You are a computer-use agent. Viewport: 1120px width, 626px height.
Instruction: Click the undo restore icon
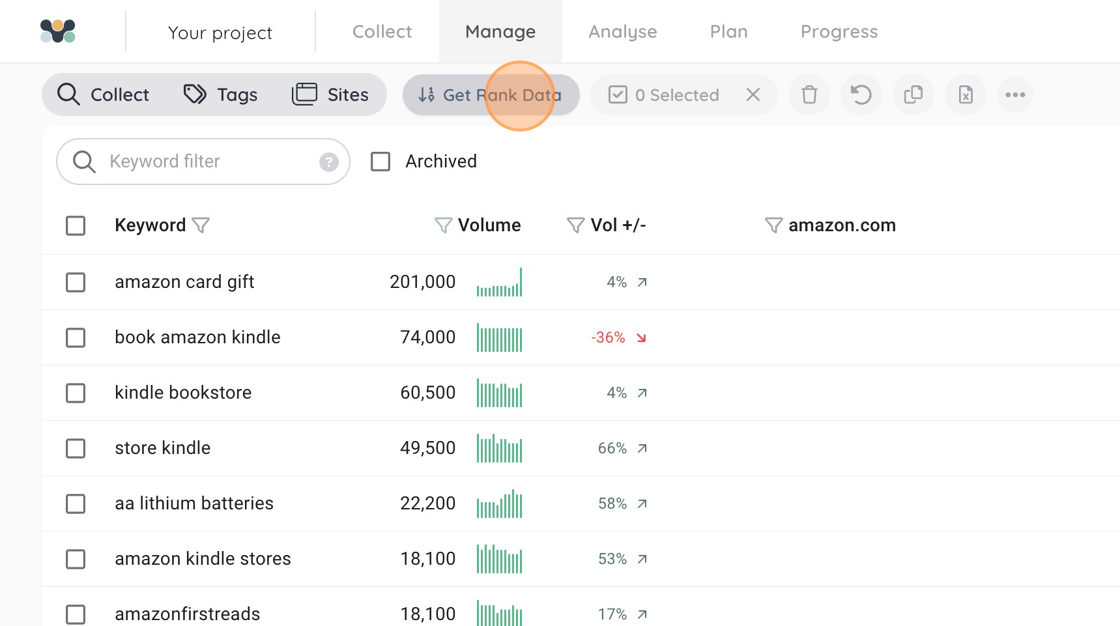pos(861,94)
